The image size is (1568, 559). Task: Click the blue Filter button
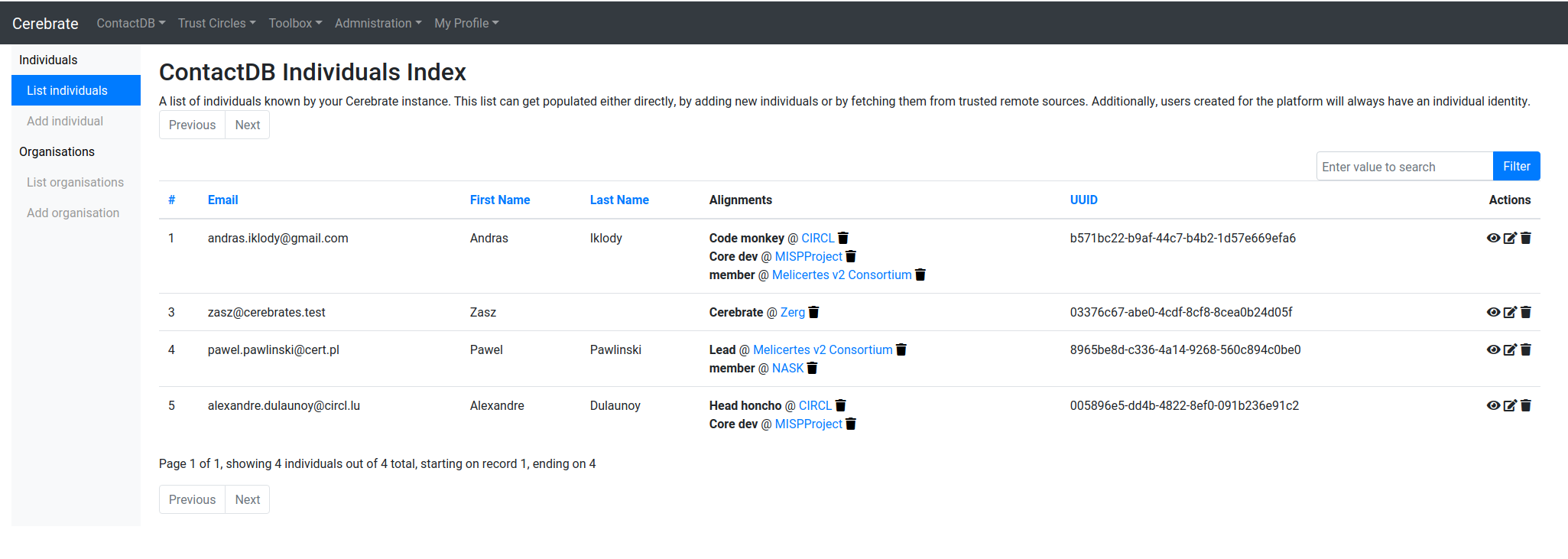(x=1516, y=166)
